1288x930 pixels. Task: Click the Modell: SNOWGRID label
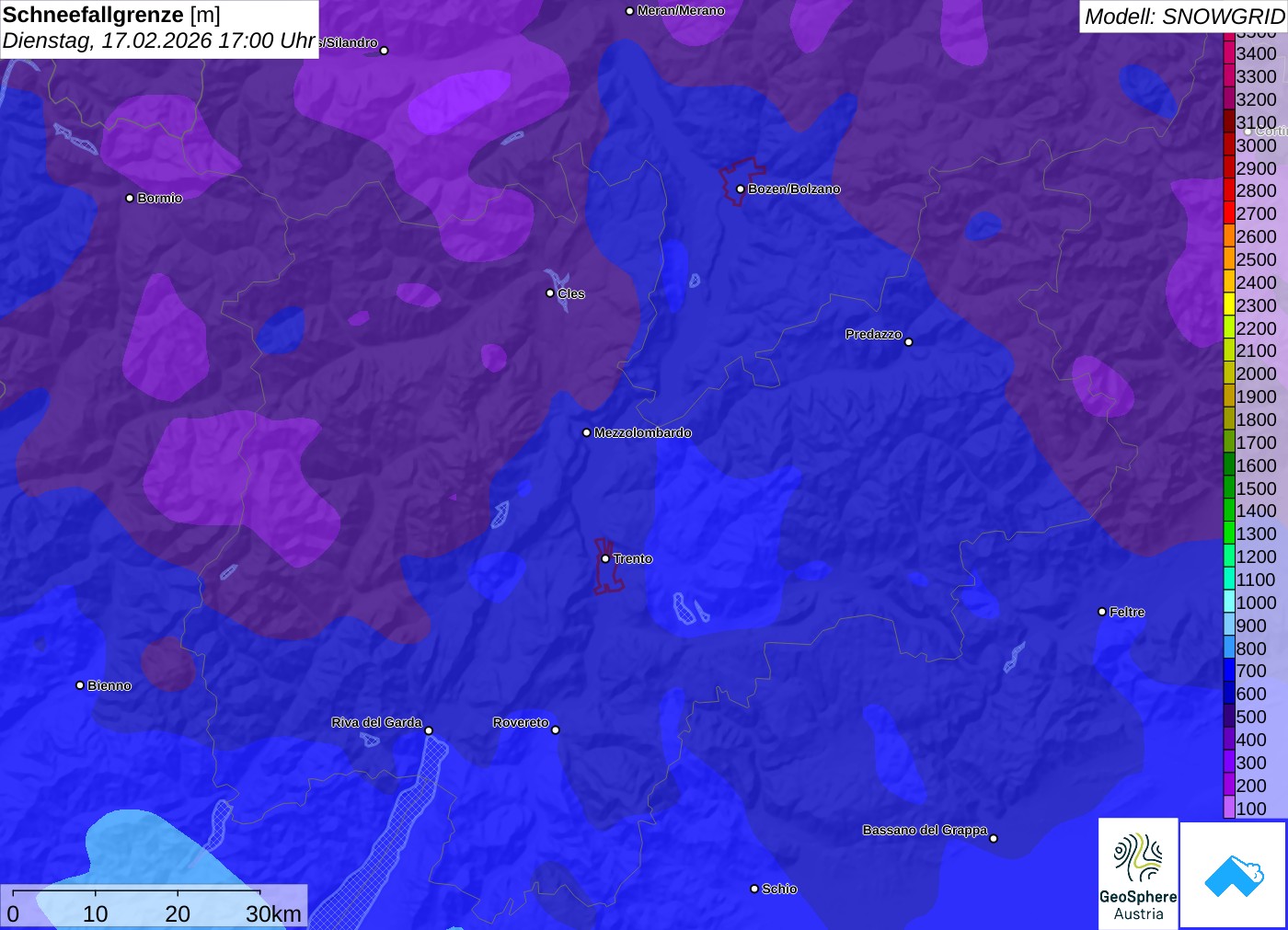[x=1185, y=17]
